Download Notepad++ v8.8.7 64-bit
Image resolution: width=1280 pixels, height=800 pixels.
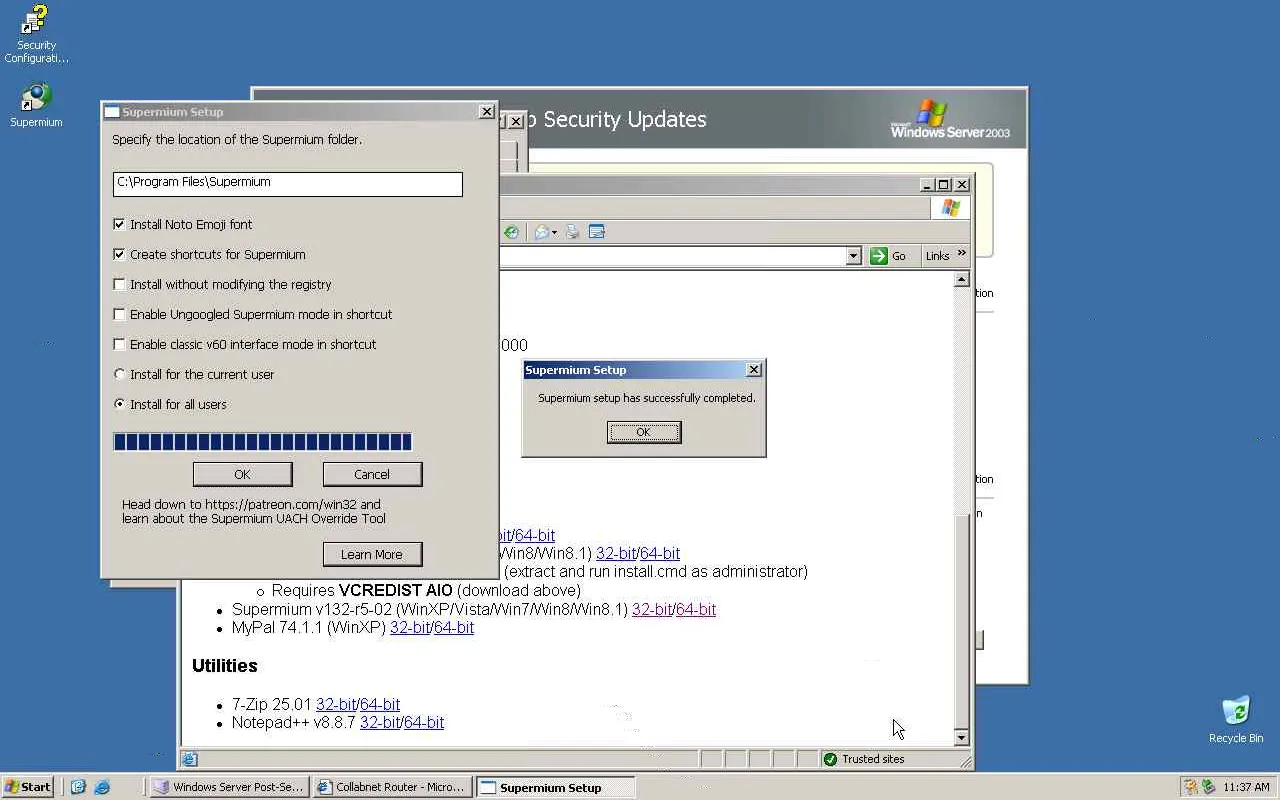pos(424,722)
